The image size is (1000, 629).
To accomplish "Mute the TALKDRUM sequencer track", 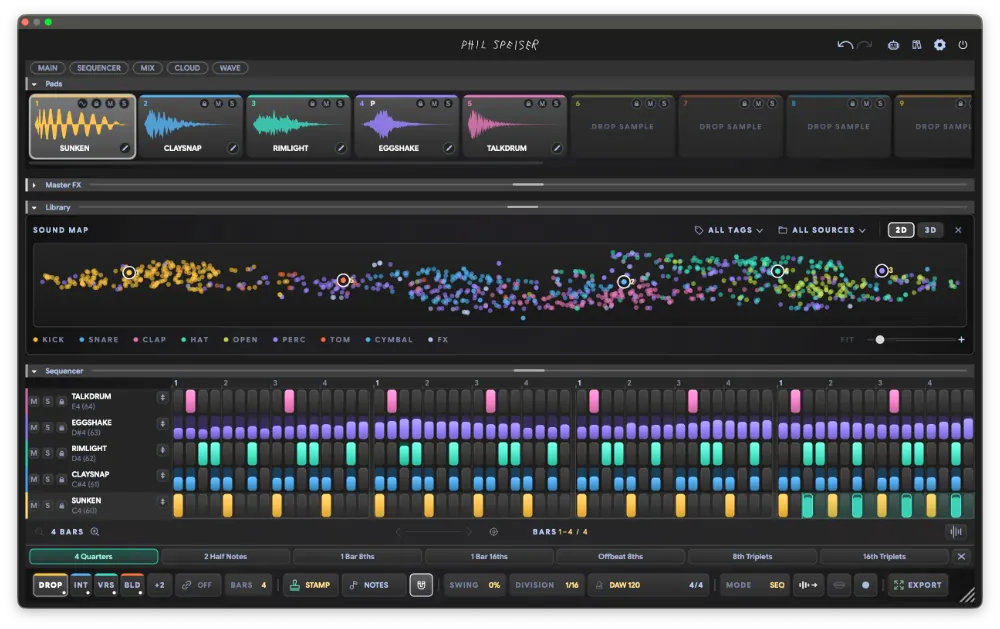I will [x=34, y=401].
